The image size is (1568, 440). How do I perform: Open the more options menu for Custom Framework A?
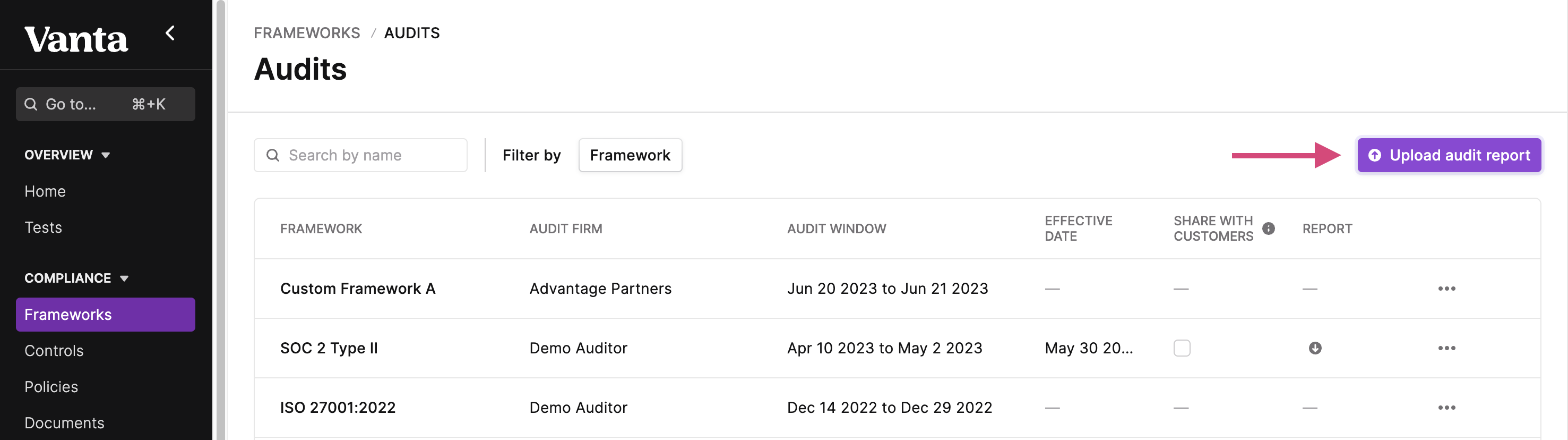(1446, 288)
